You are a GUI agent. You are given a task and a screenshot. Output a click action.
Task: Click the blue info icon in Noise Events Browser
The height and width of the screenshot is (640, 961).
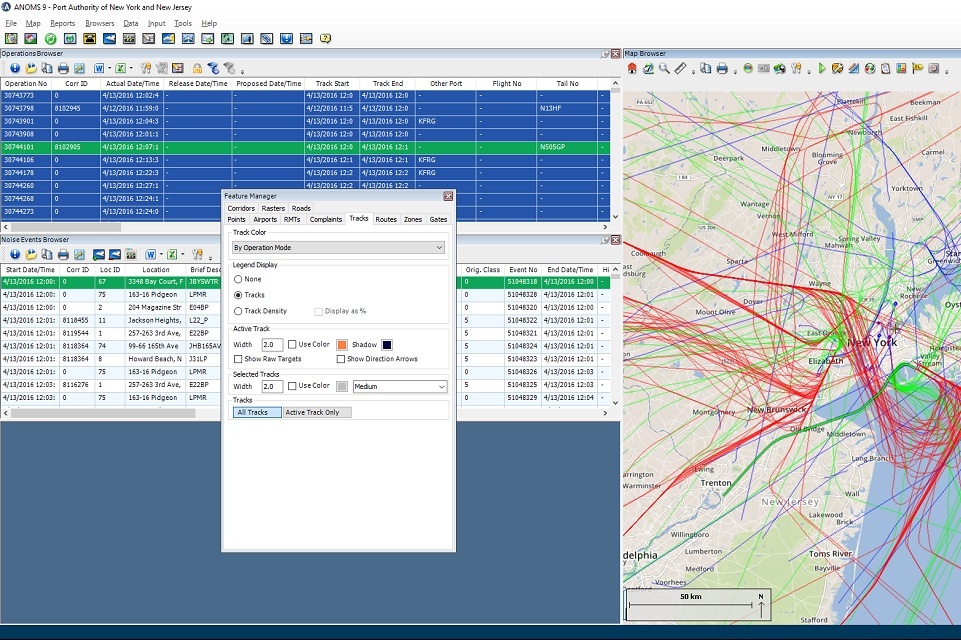point(15,254)
